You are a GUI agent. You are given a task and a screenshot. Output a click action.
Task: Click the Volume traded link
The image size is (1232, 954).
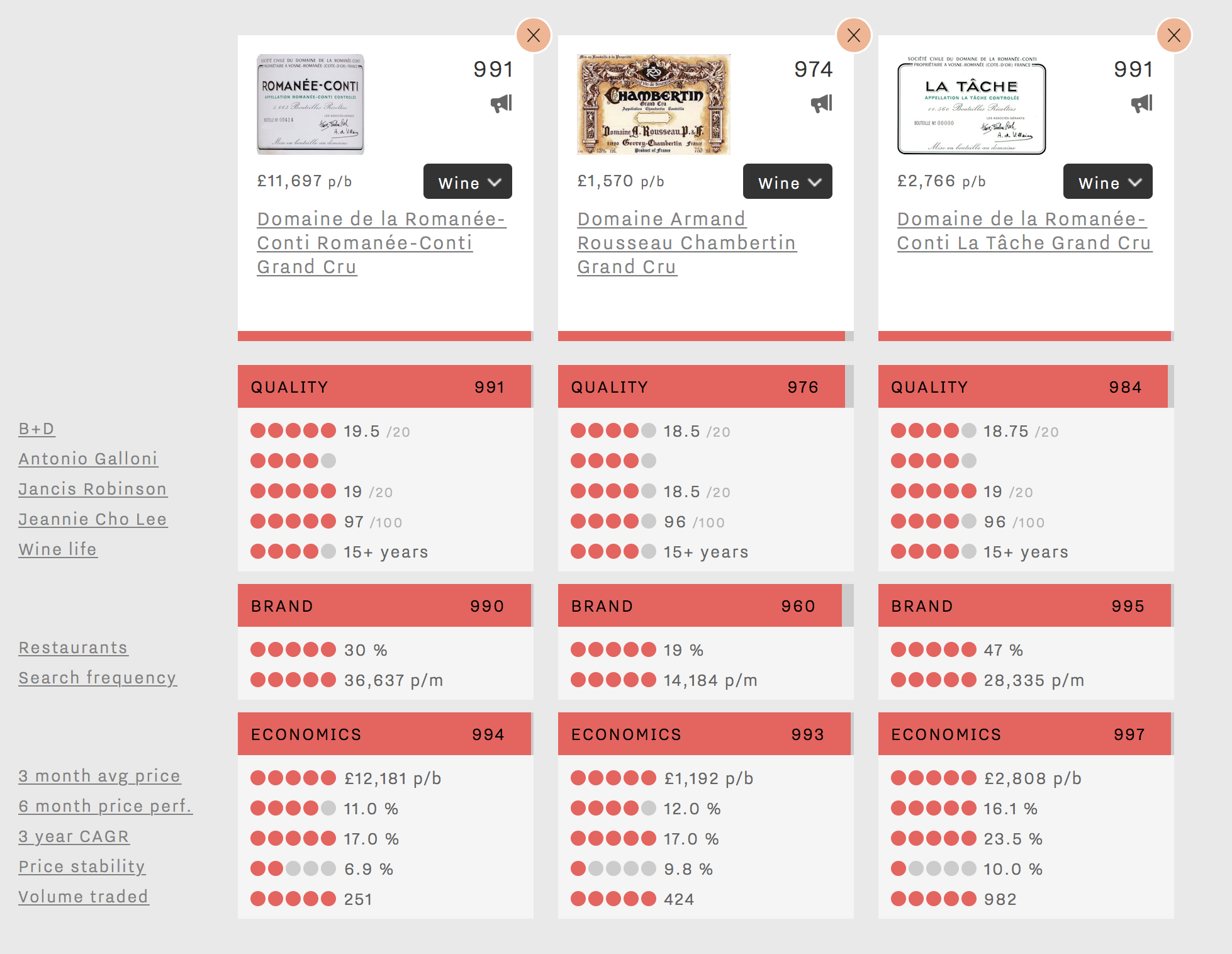[x=83, y=897]
